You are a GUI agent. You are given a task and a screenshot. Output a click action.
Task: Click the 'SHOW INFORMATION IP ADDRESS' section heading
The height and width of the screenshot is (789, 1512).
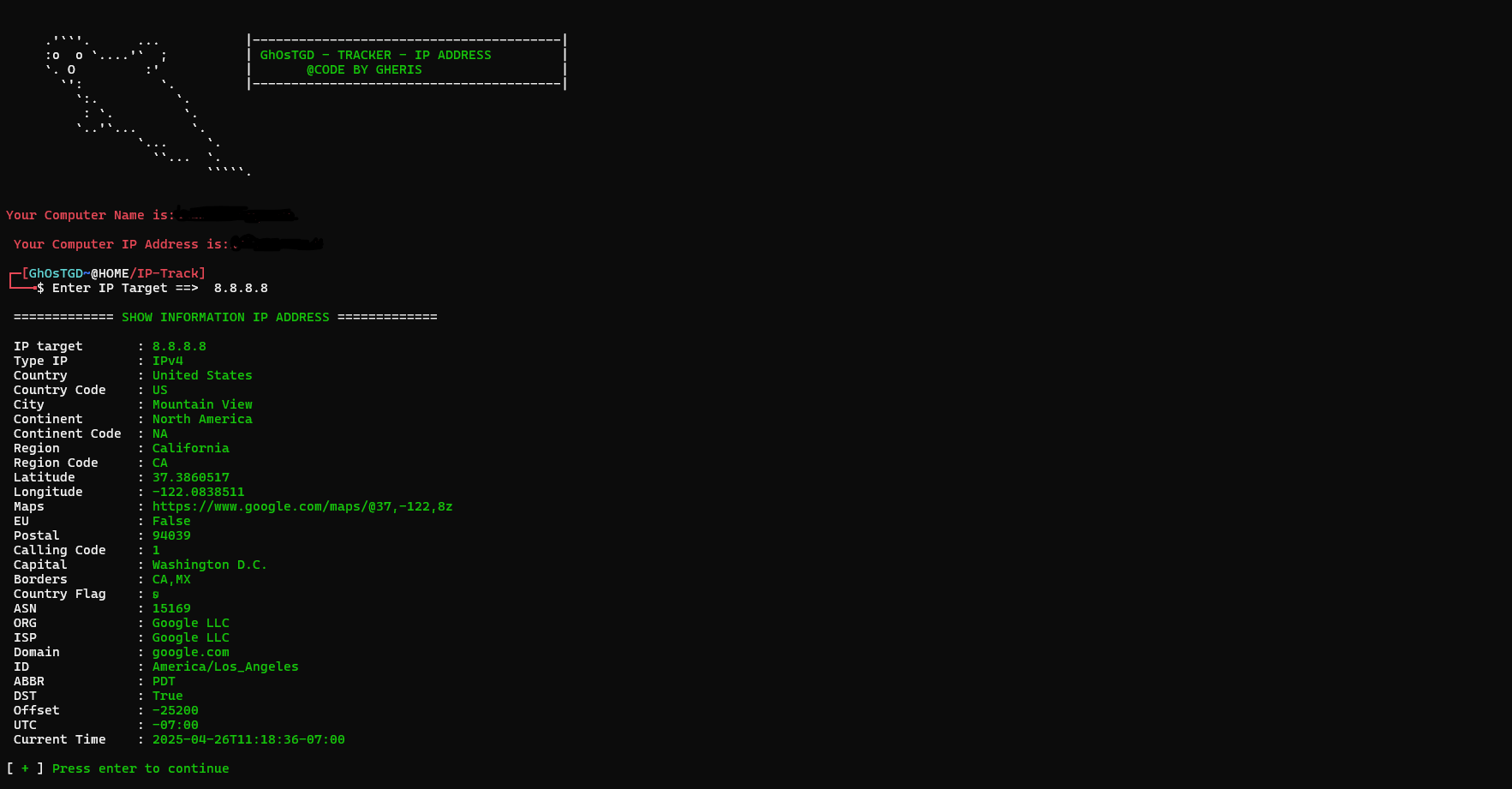point(225,317)
